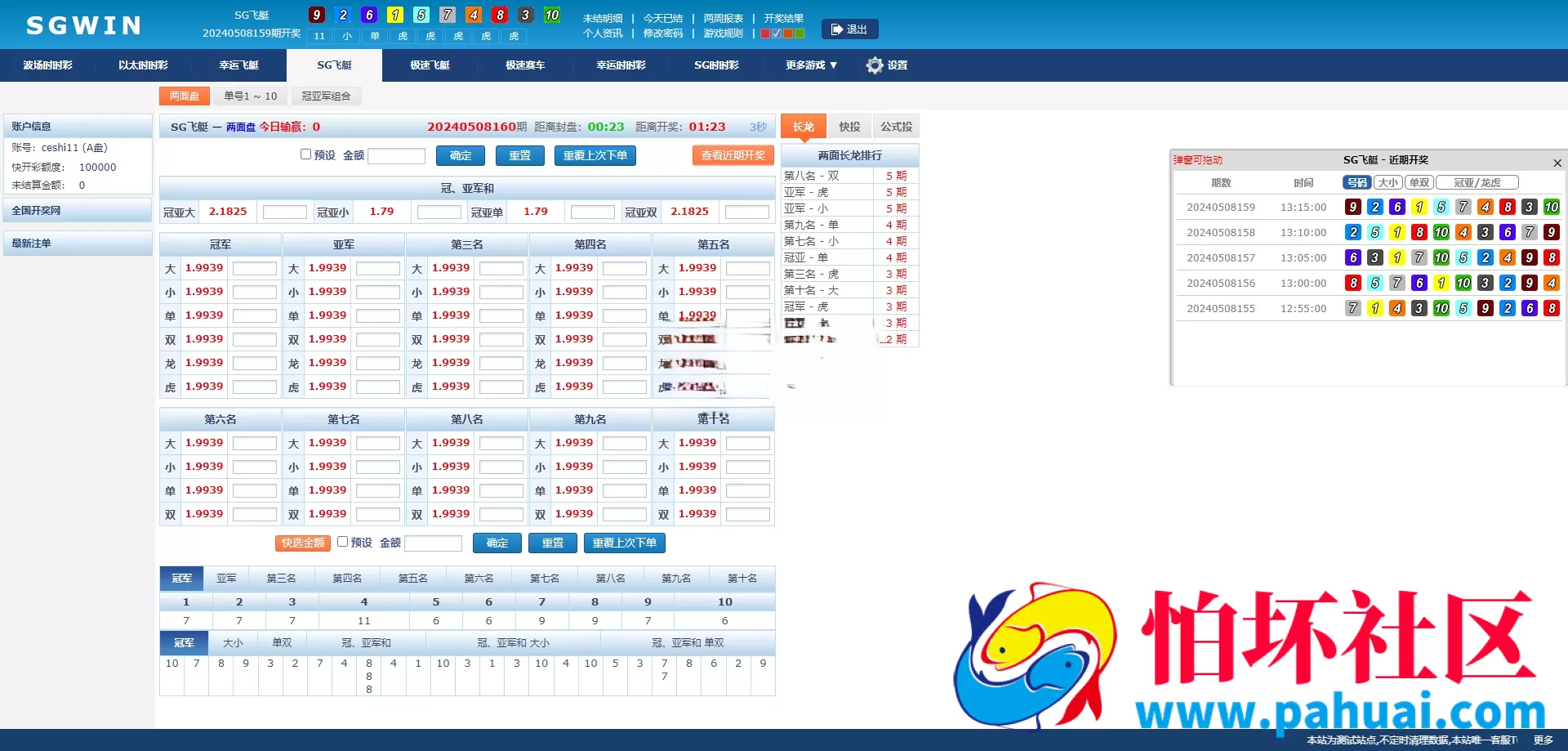Viewport: 1568px width, 751px height.
Task: Click the purple 6 ball in the header
Action: (369, 15)
